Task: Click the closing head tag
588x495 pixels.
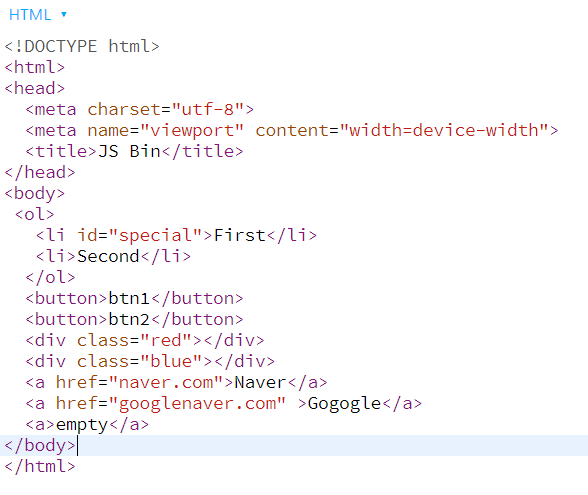Action: click(x=40, y=172)
